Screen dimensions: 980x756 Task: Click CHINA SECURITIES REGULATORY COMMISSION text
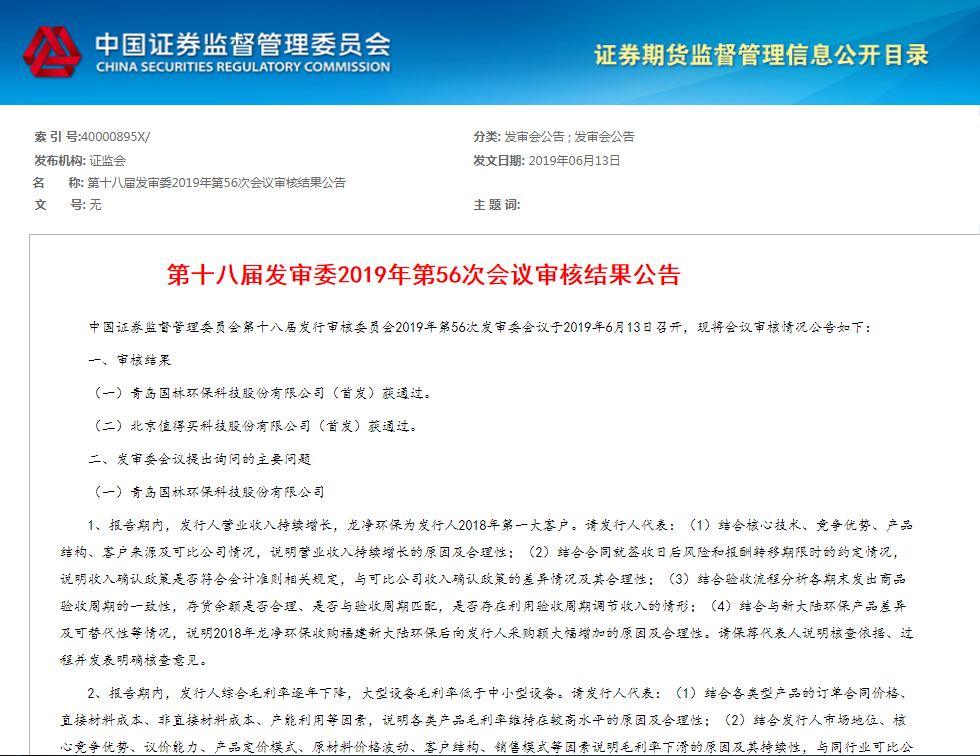pos(243,67)
